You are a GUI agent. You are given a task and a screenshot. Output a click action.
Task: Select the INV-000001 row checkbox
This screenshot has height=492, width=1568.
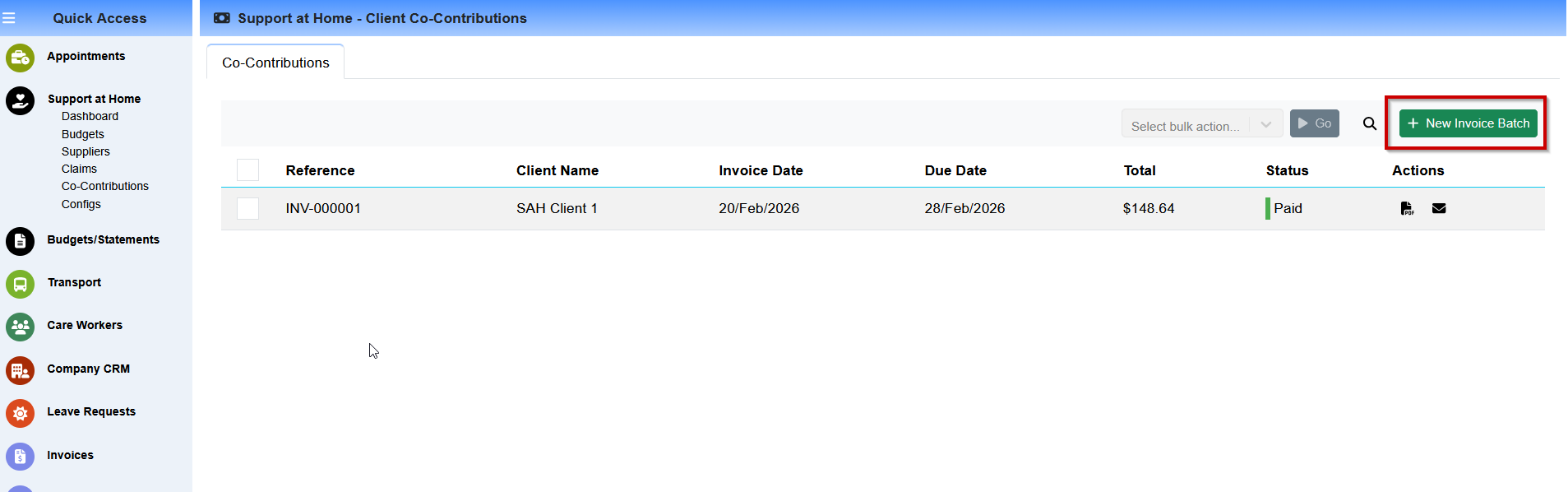click(247, 208)
